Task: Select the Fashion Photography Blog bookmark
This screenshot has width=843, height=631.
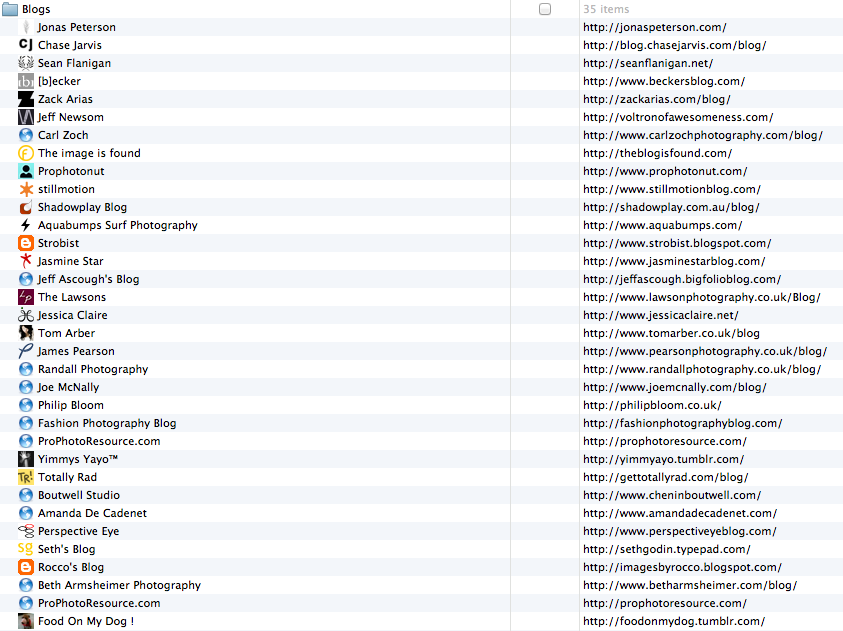Action: click(107, 423)
